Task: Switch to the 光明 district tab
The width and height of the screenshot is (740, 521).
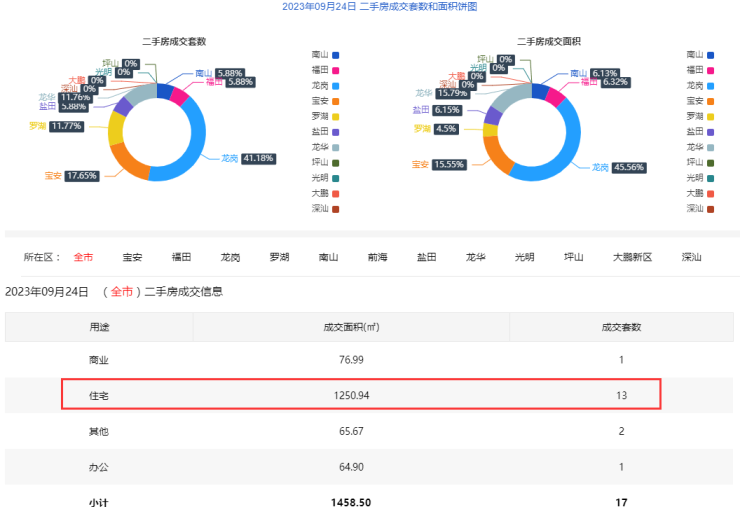Action: [524, 257]
